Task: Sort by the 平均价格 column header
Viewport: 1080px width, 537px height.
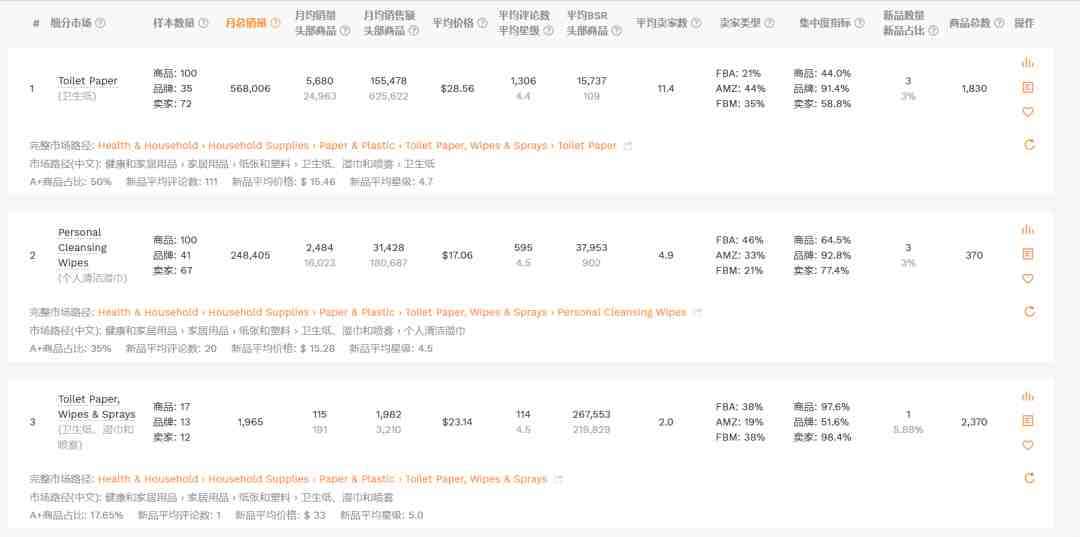Action: click(x=453, y=23)
